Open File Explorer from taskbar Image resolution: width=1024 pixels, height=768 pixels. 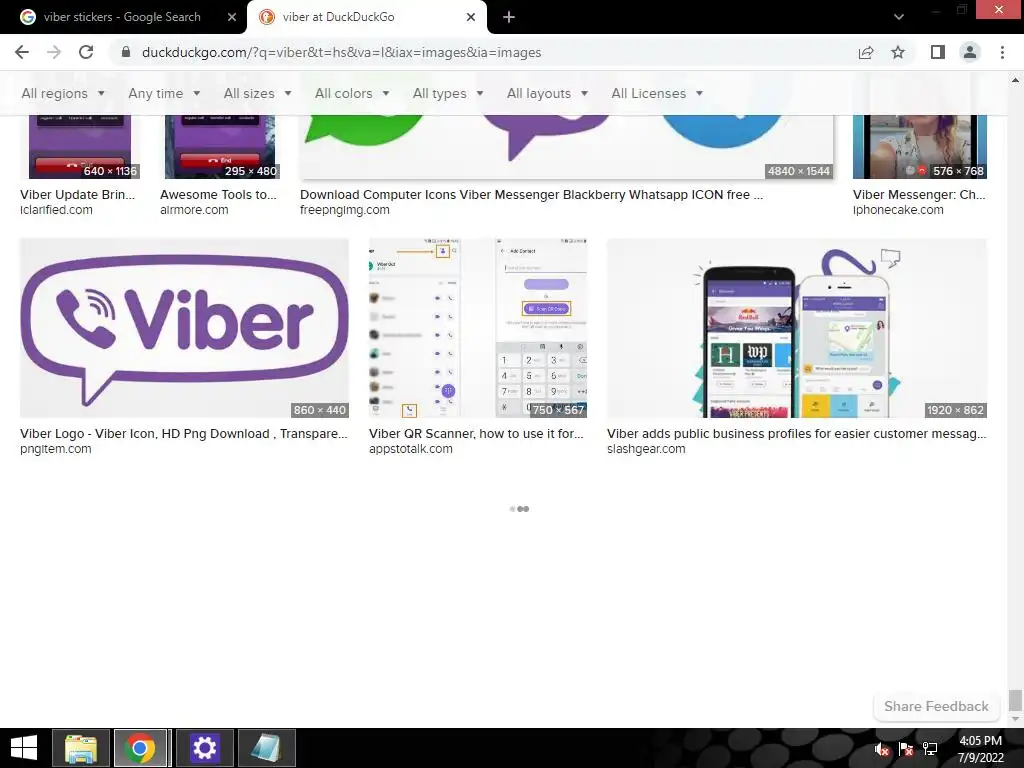(81, 748)
